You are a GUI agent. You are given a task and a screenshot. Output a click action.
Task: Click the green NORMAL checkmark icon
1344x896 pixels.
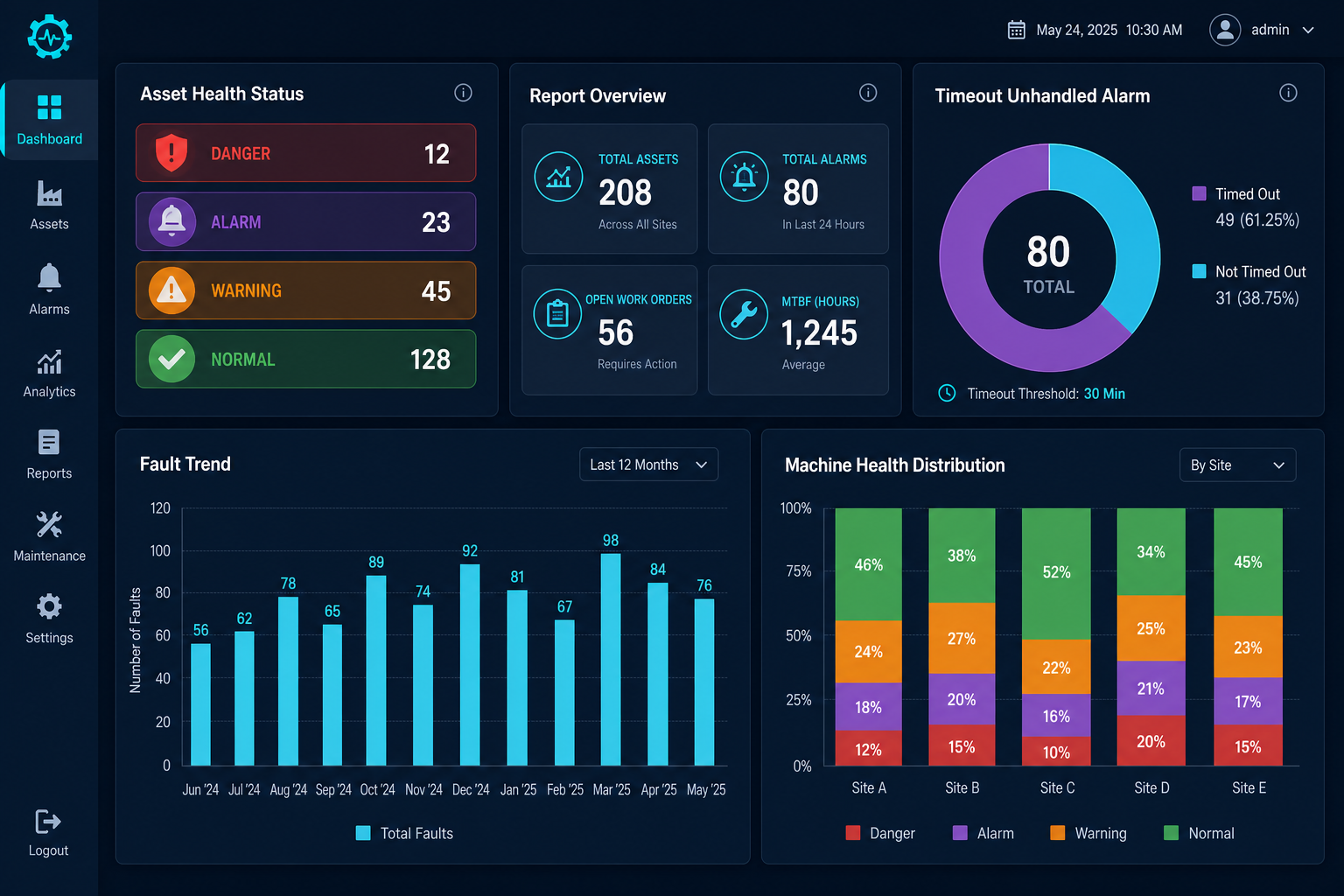tap(171, 359)
